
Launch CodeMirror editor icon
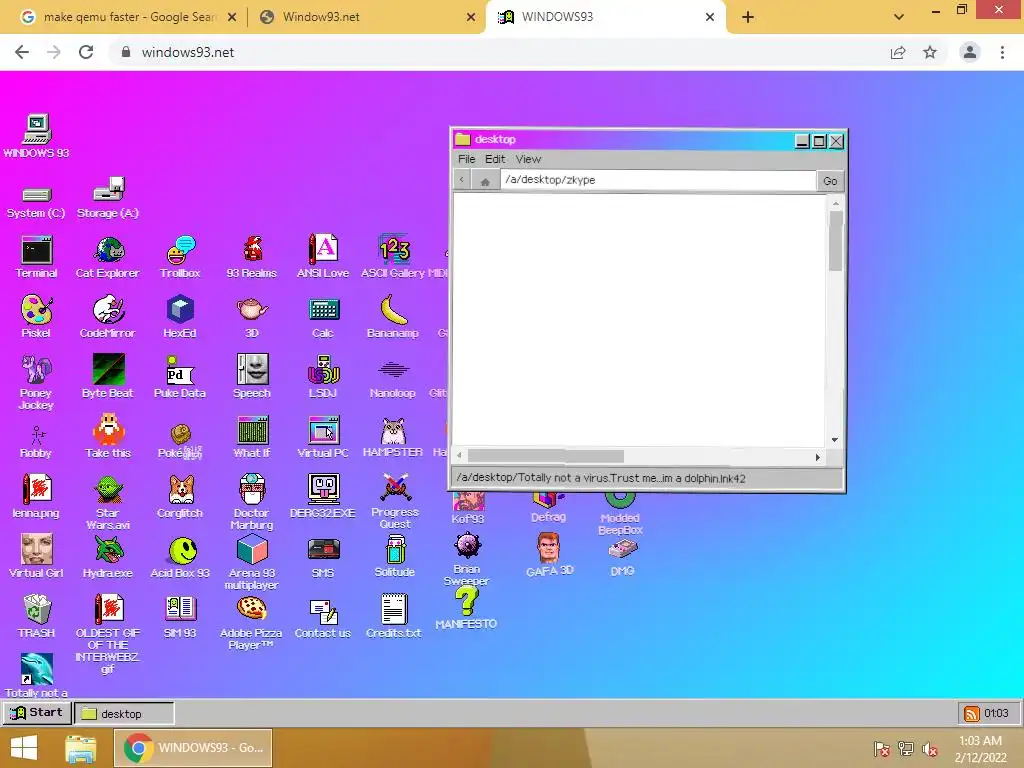pyautogui.click(x=108, y=316)
